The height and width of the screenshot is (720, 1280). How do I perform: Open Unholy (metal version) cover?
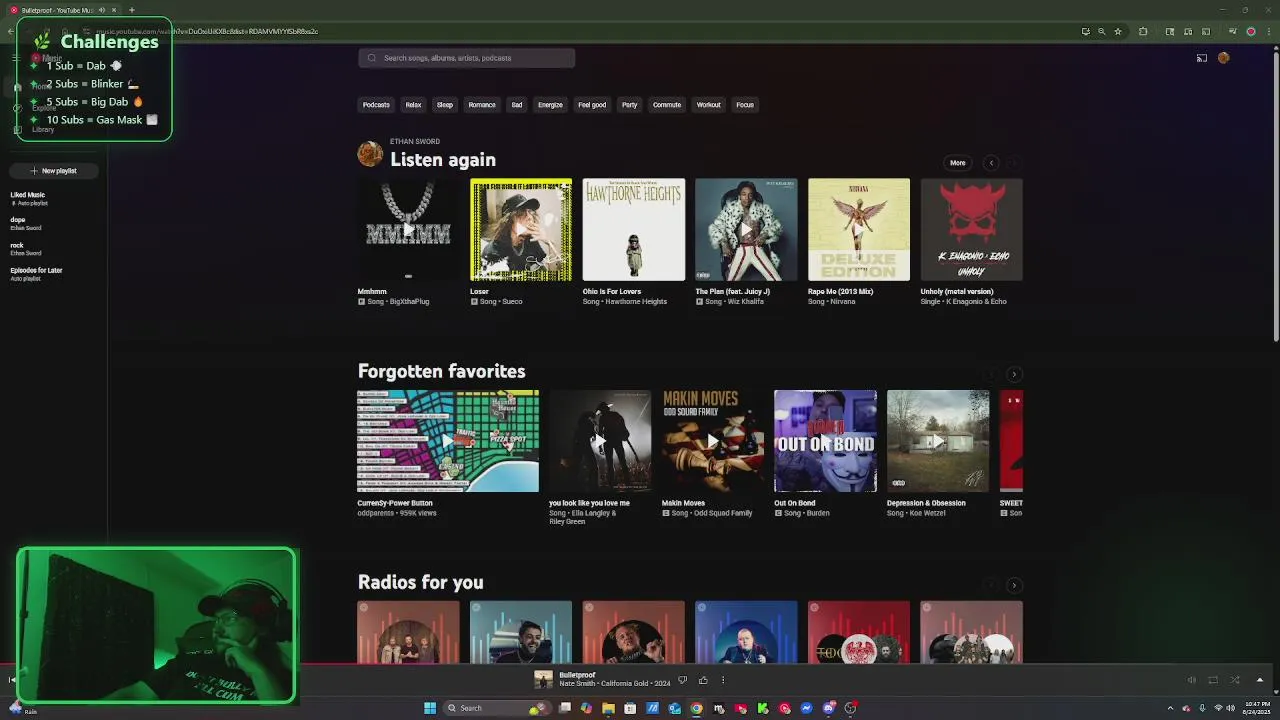pos(971,230)
